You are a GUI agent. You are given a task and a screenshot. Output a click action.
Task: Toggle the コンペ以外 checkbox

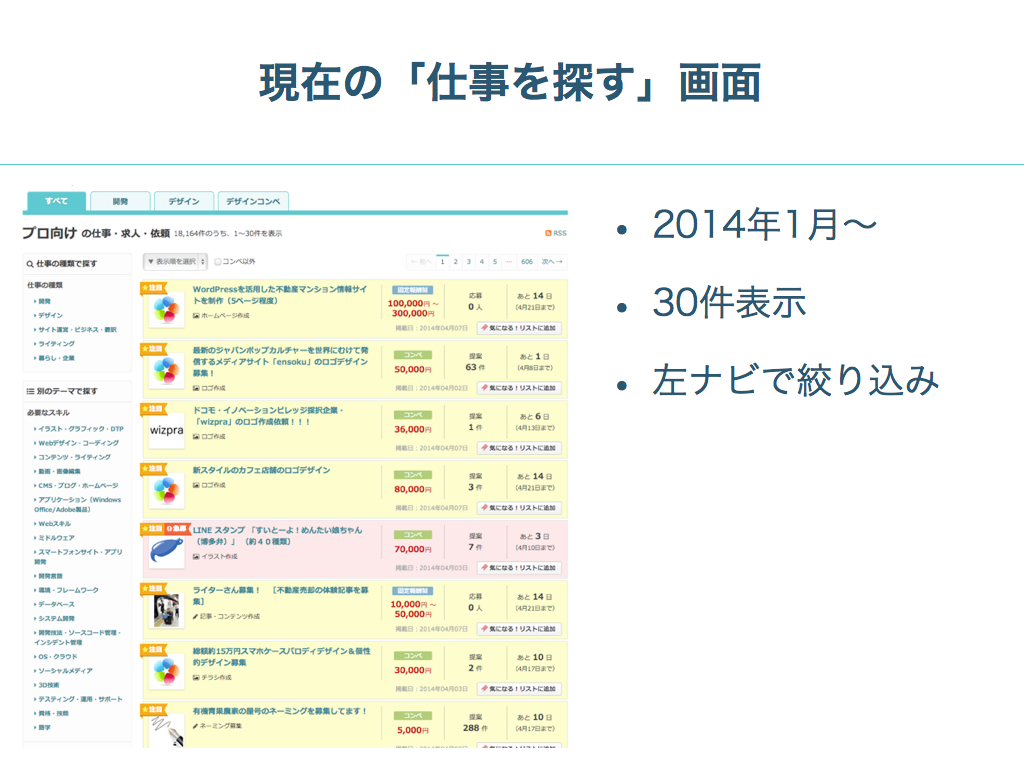(x=218, y=262)
